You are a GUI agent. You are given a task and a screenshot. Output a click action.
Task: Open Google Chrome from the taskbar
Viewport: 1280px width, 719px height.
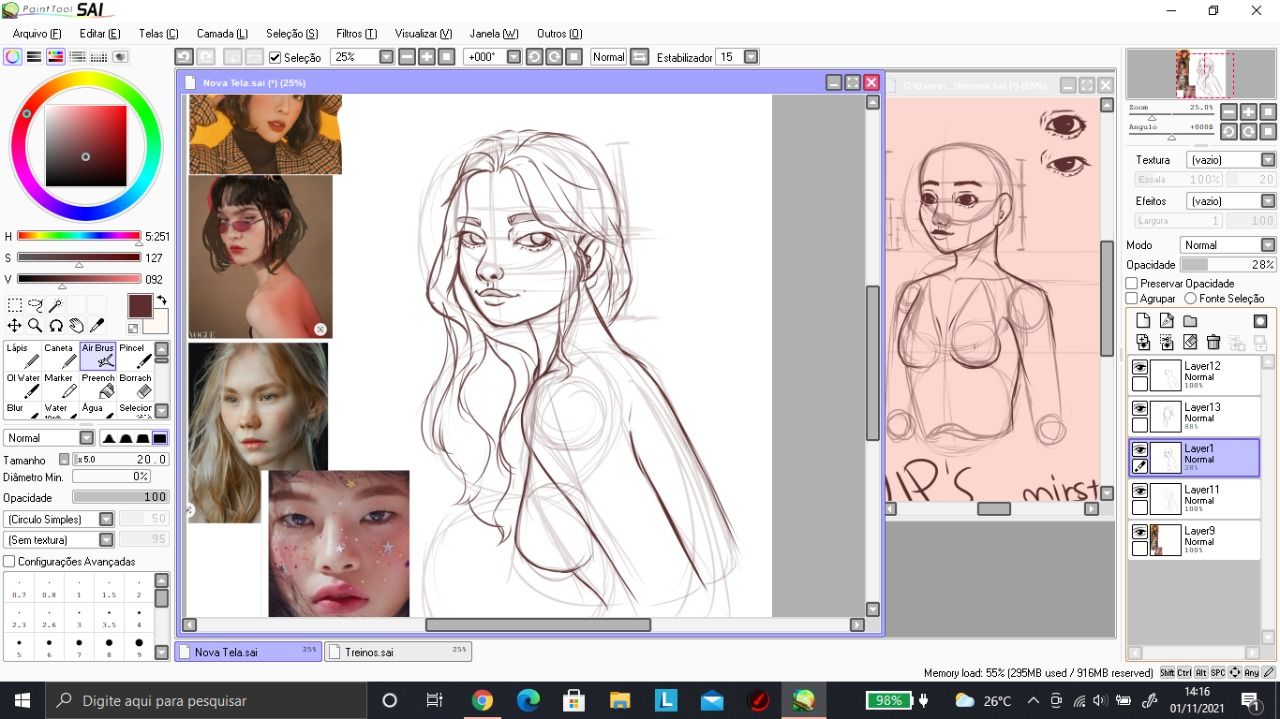tap(482, 700)
